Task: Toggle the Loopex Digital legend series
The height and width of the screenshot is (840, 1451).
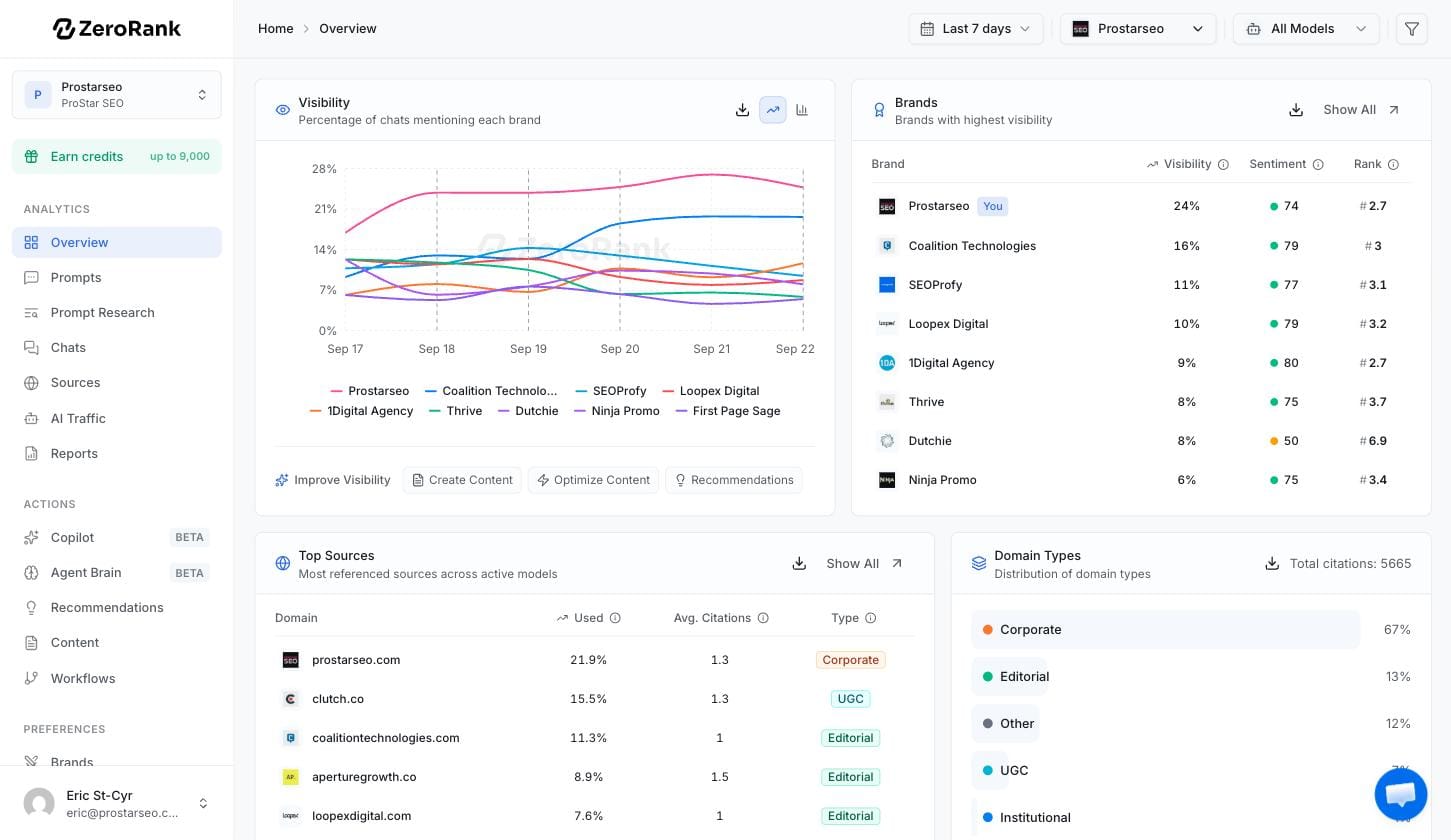Action: coord(711,391)
